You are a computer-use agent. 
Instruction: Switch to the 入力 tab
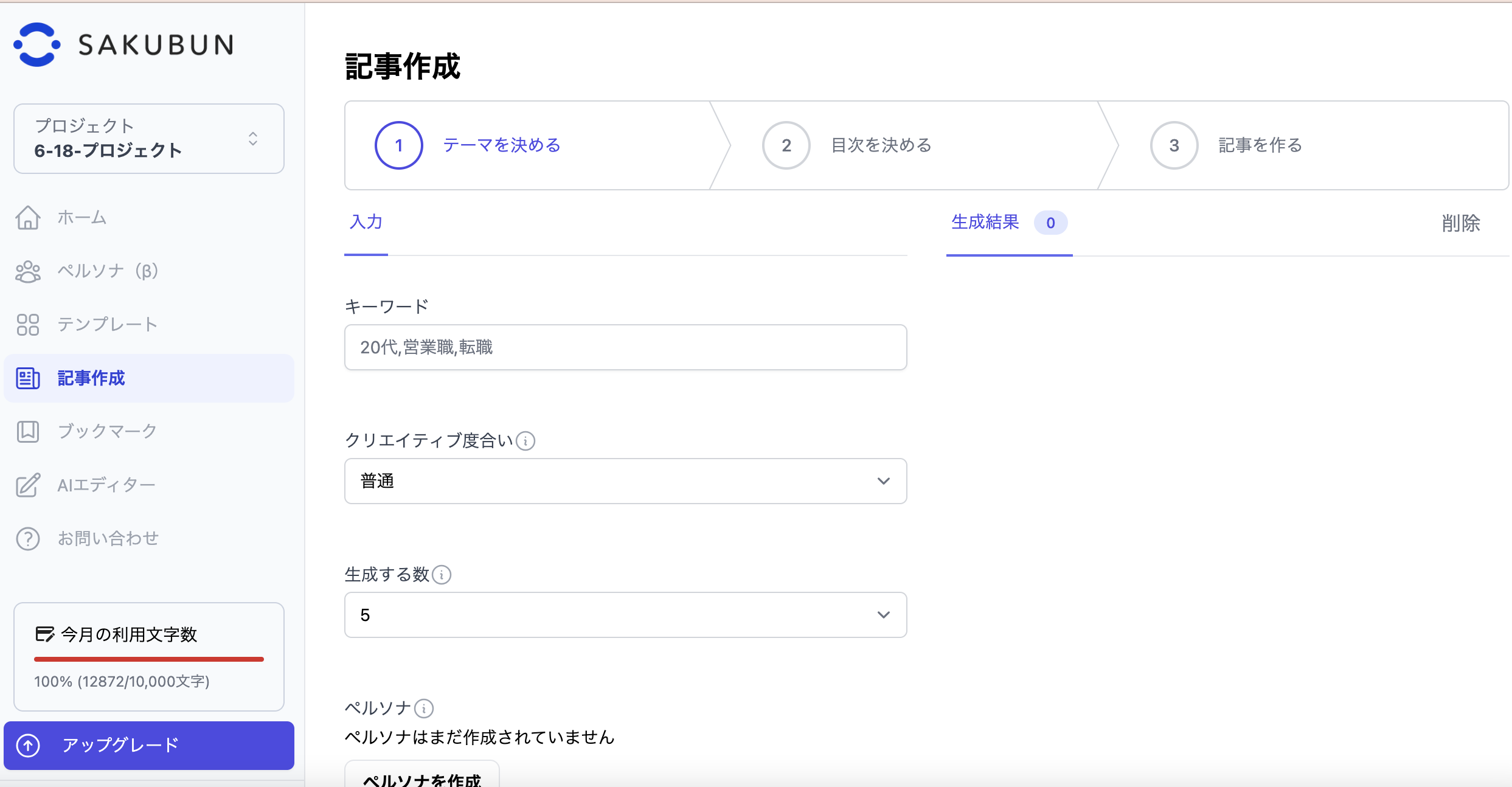[x=366, y=223]
